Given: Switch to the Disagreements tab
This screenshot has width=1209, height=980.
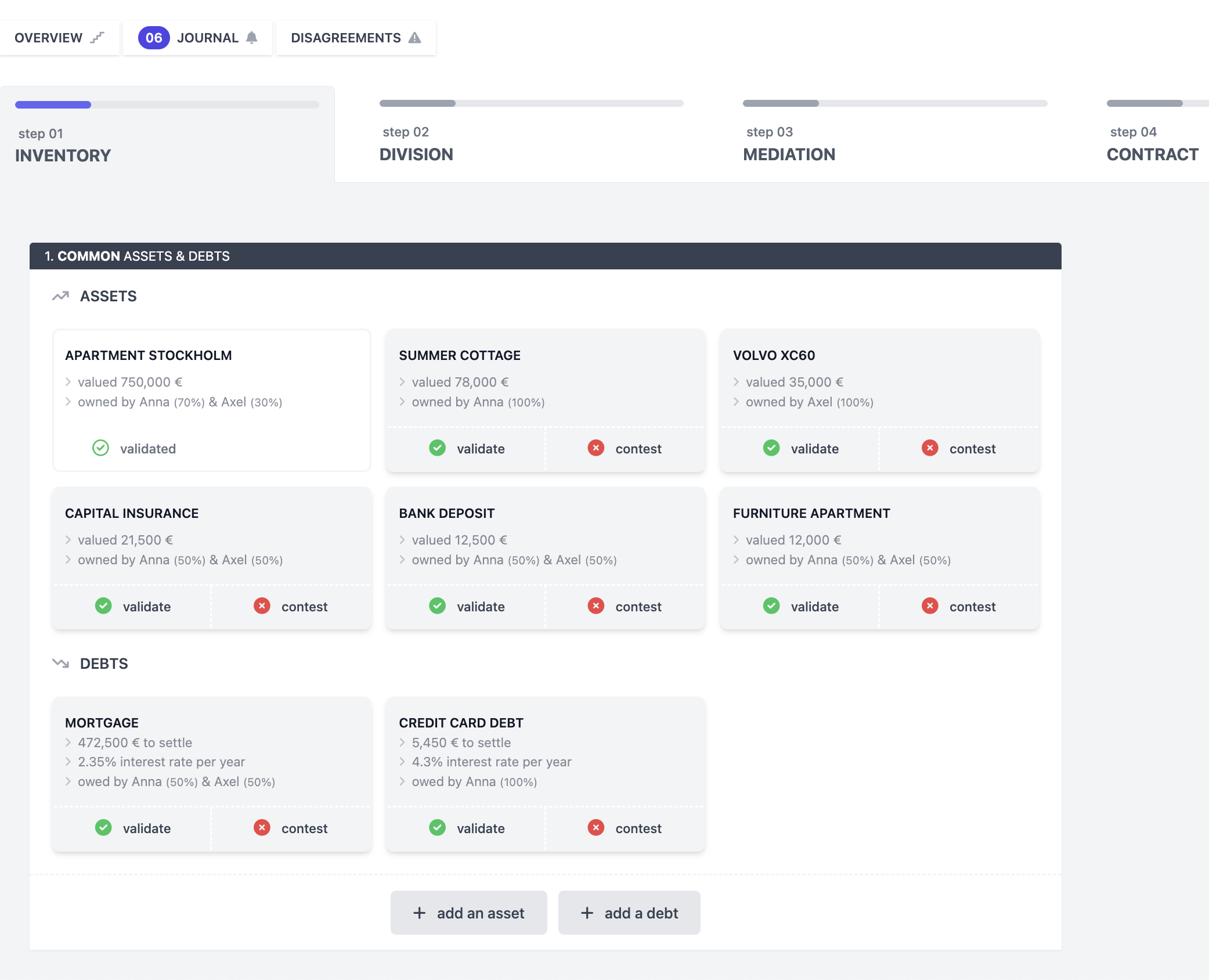Looking at the screenshot, I should point(356,38).
